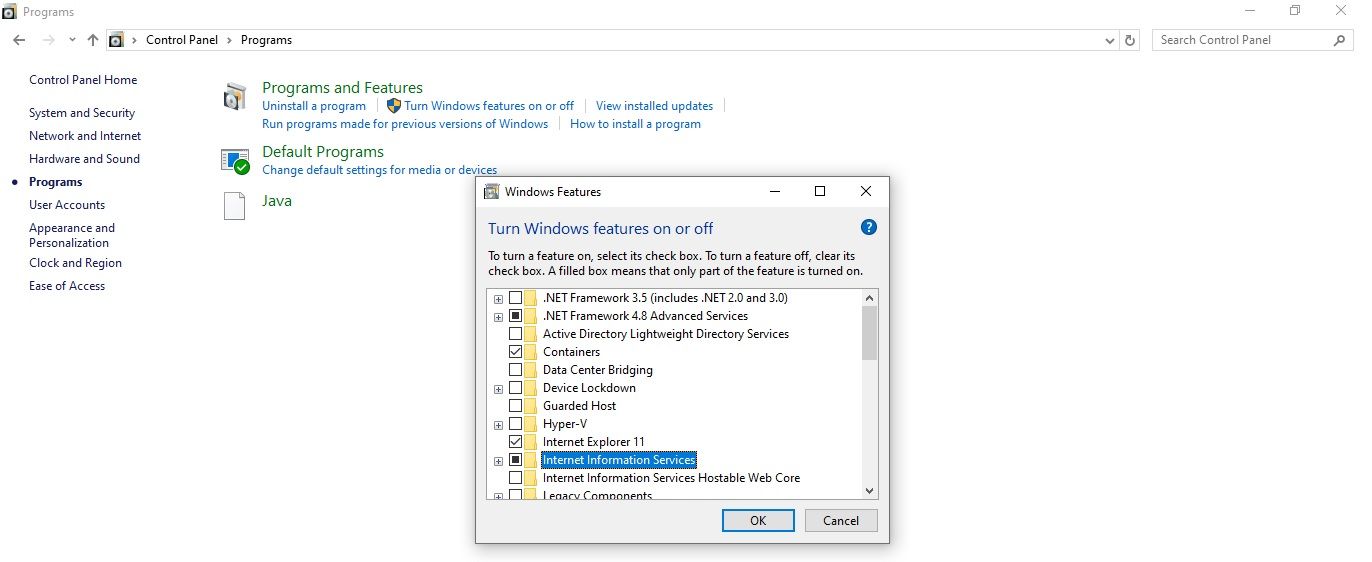The width and height of the screenshot is (1372, 562).
Task: Open the Java link
Action: coord(277,201)
